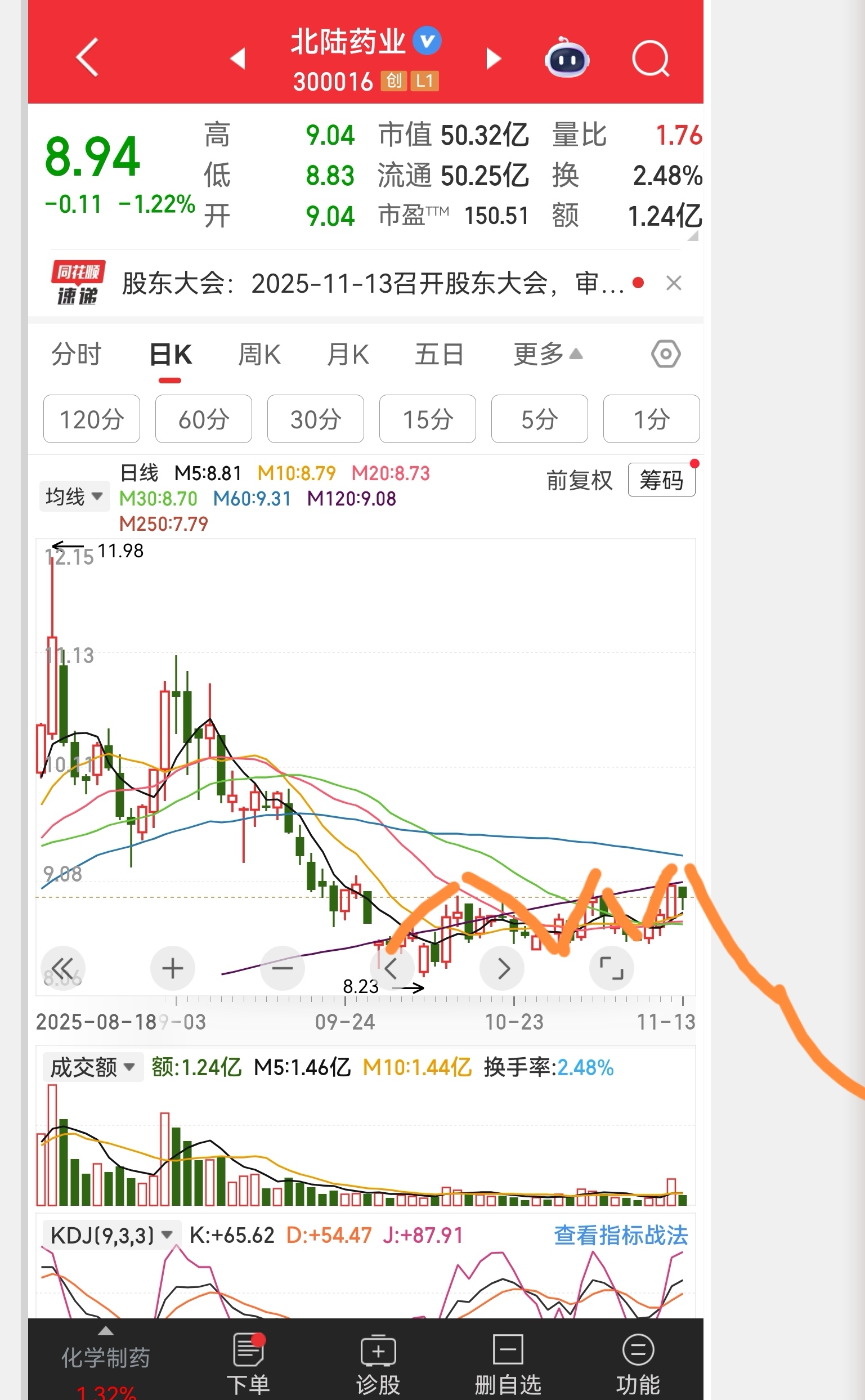Tap the L1 quote level tag
Image resolution: width=865 pixels, height=1400 pixels.
coord(424,80)
